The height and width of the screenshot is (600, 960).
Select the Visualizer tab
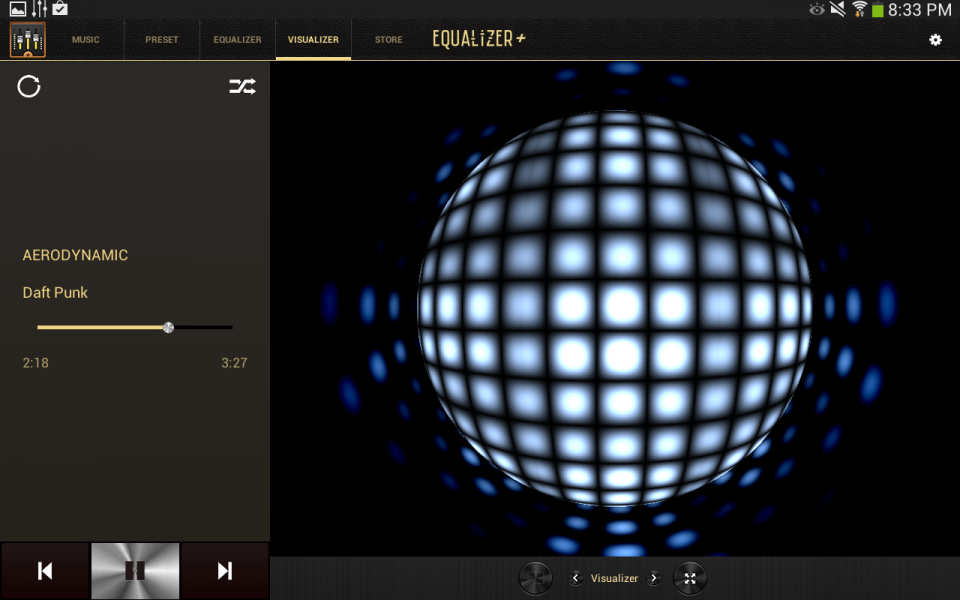tap(313, 40)
